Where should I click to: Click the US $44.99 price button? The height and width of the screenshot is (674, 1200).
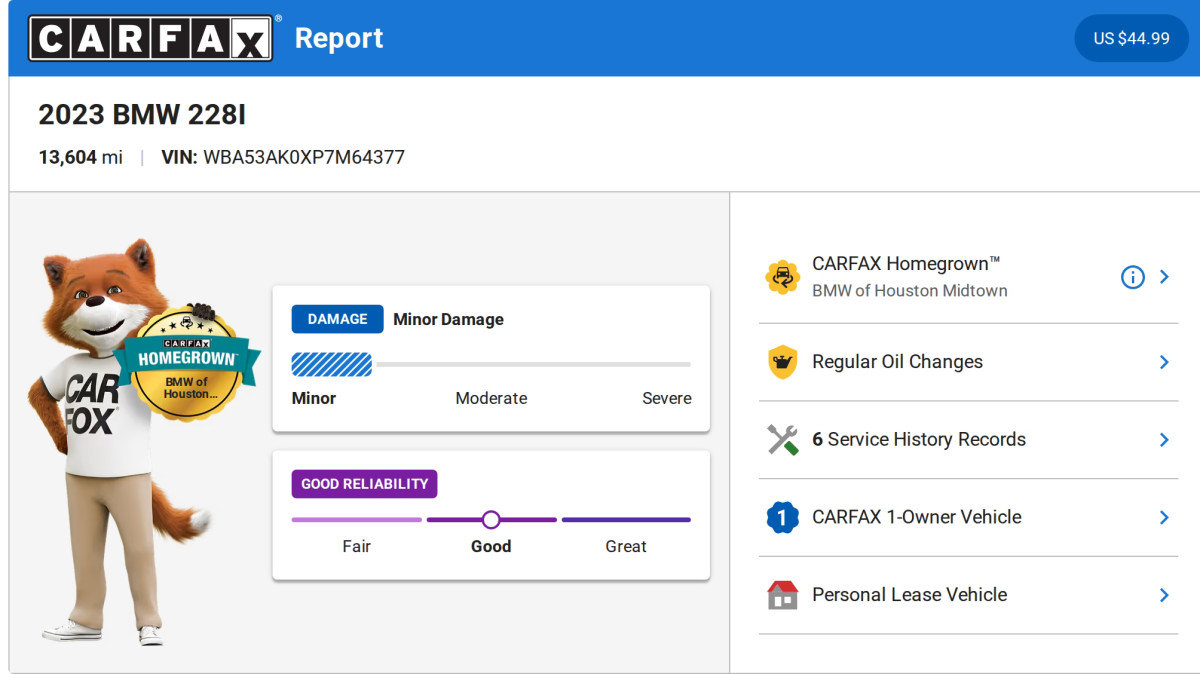(1131, 38)
